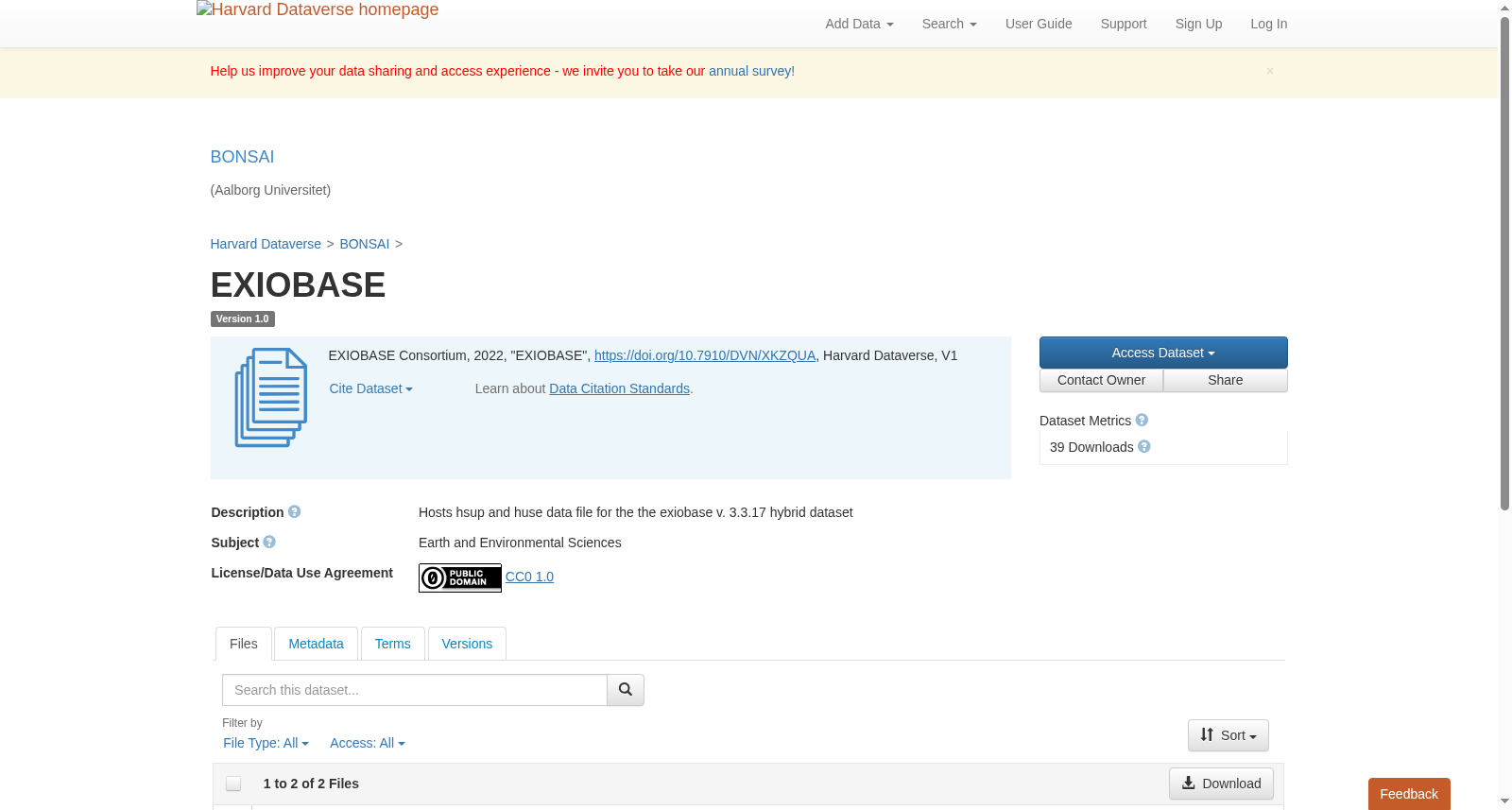Go to Sign Up
The width and height of the screenshot is (1512, 810).
point(1198,24)
